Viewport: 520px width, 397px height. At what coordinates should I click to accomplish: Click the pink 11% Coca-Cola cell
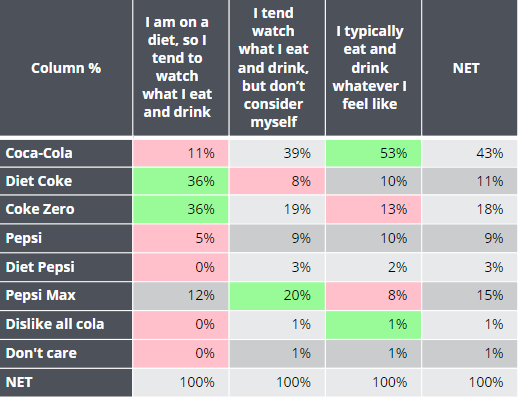coord(181,153)
